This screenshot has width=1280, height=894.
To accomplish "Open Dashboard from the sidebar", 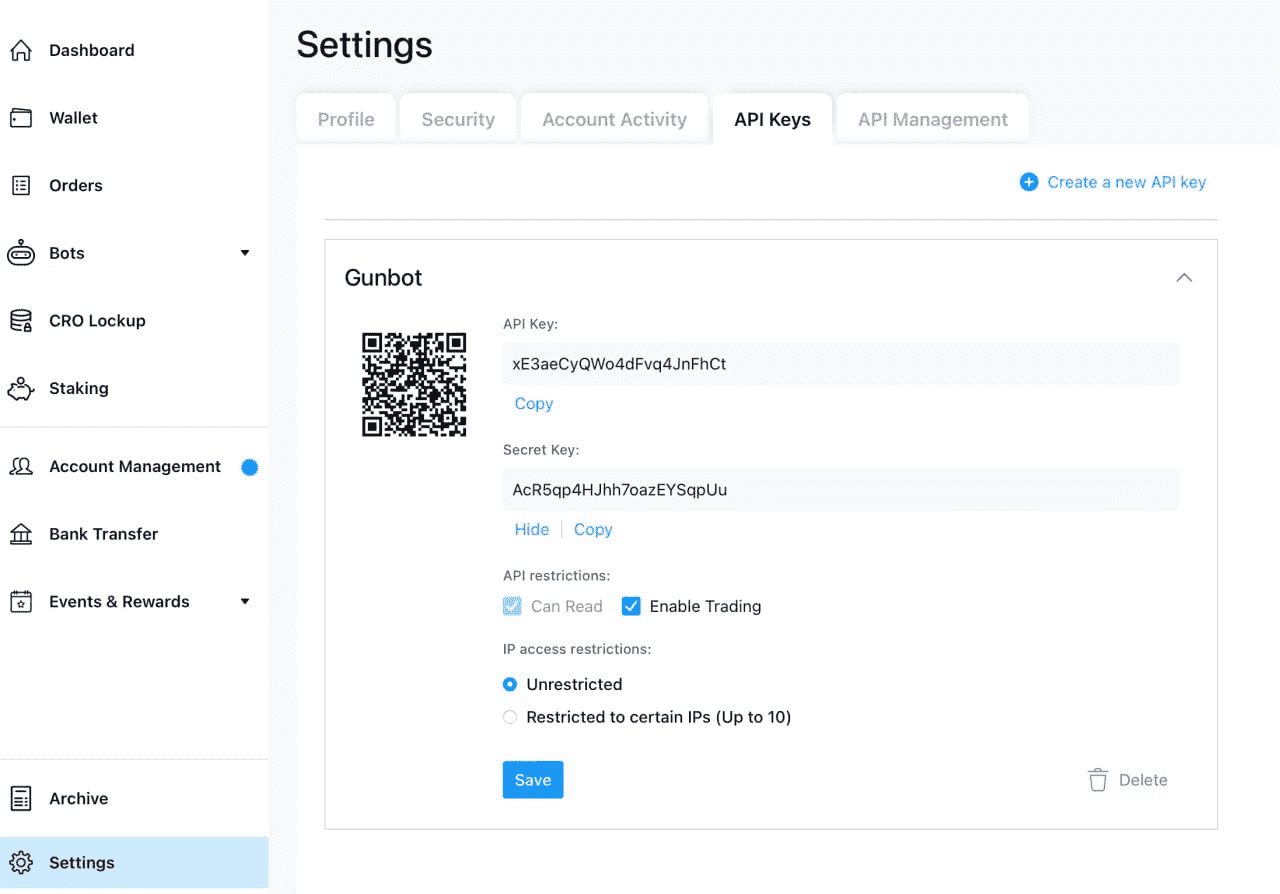I will tap(92, 50).
